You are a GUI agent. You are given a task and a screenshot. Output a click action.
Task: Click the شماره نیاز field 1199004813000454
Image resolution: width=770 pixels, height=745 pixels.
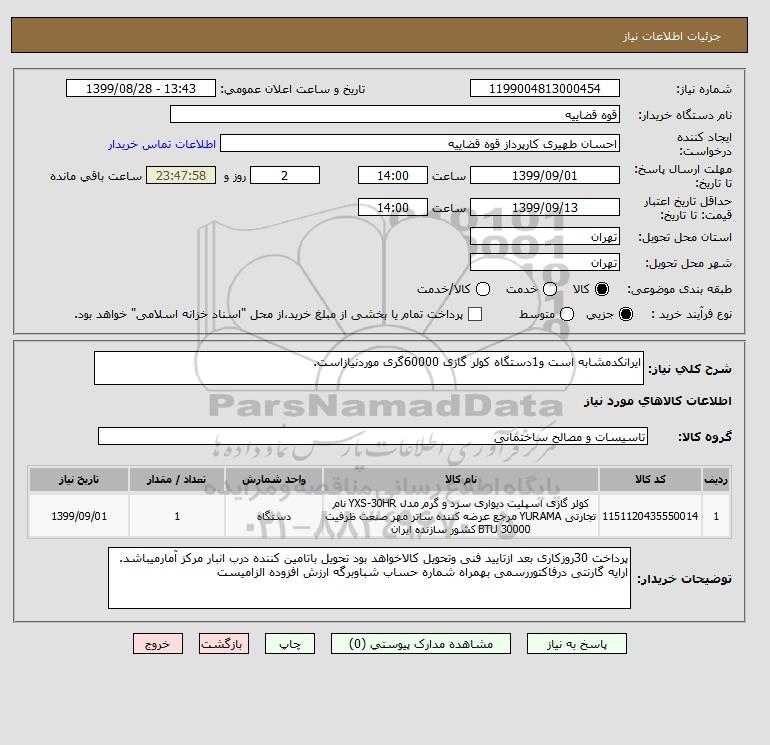(x=545, y=88)
